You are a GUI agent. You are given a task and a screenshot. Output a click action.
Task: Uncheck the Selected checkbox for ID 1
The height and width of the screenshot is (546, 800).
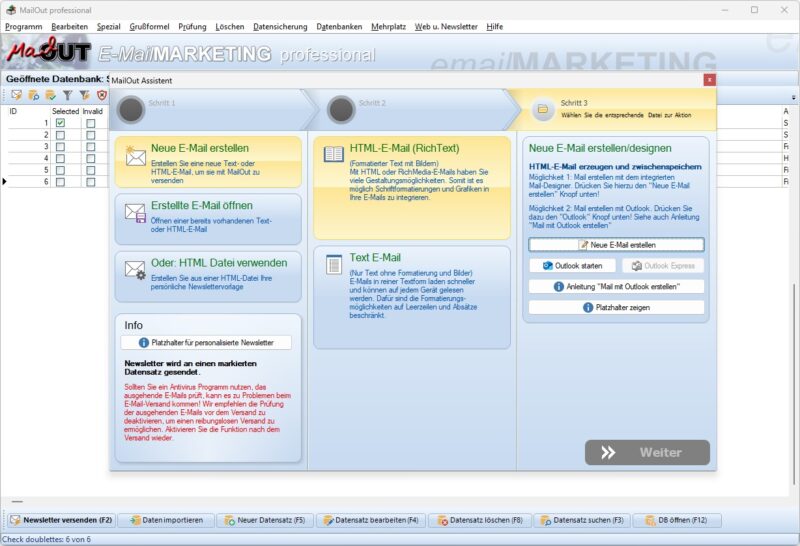pyautogui.click(x=60, y=123)
